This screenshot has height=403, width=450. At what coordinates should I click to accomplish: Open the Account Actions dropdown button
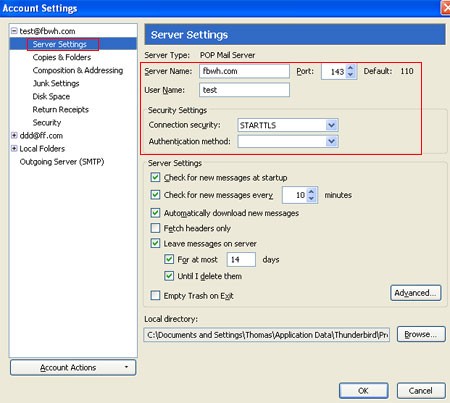[73, 367]
